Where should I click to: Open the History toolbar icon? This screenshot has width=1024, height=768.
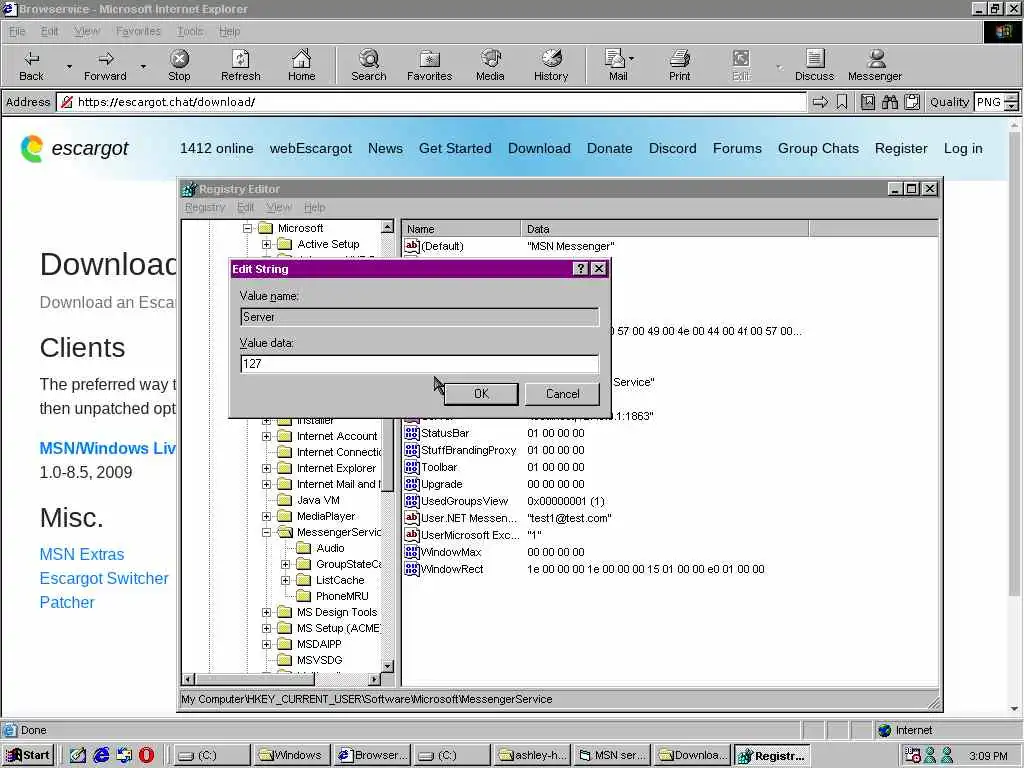pos(551,65)
